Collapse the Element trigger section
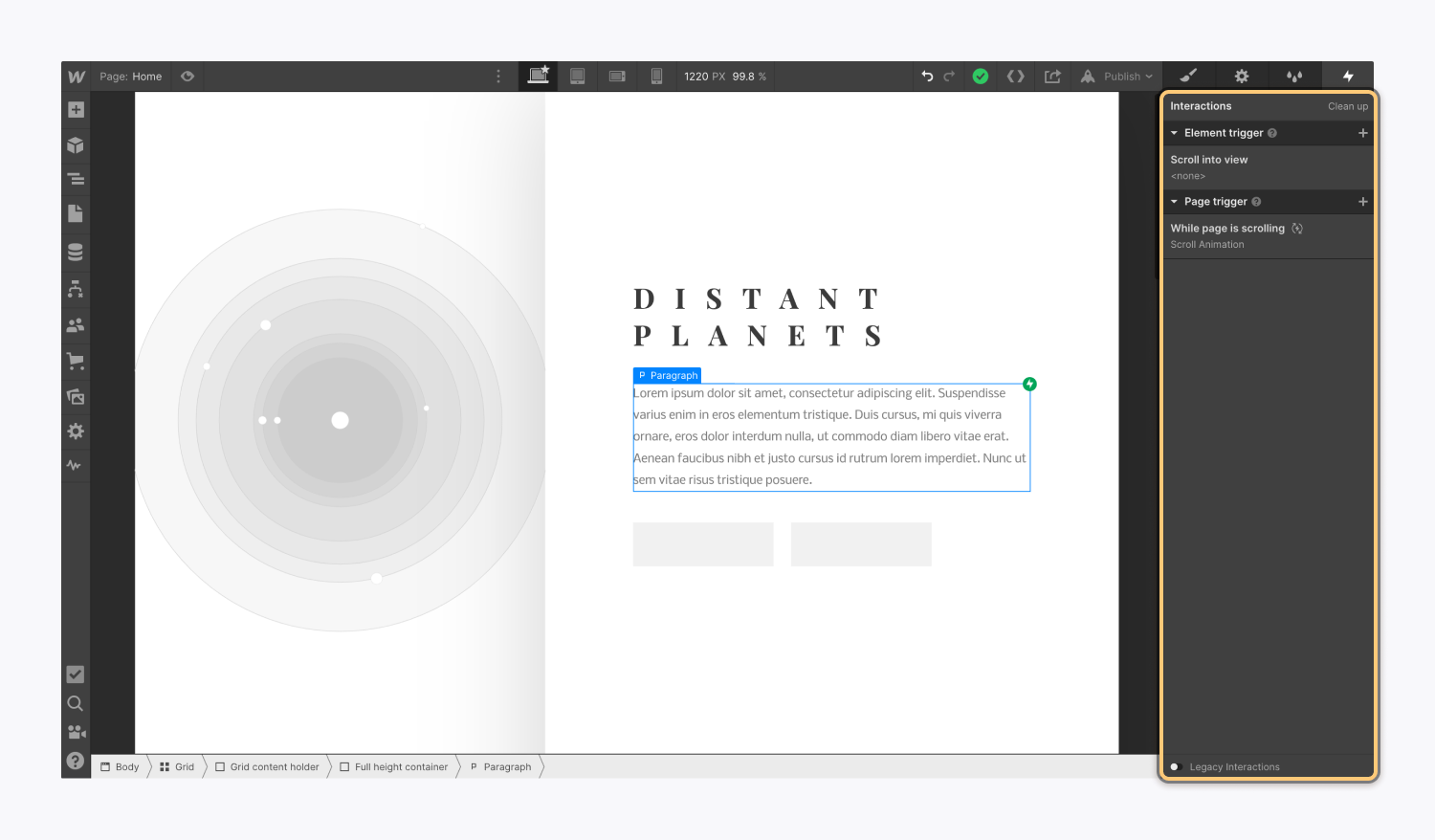 pos(1175,133)
